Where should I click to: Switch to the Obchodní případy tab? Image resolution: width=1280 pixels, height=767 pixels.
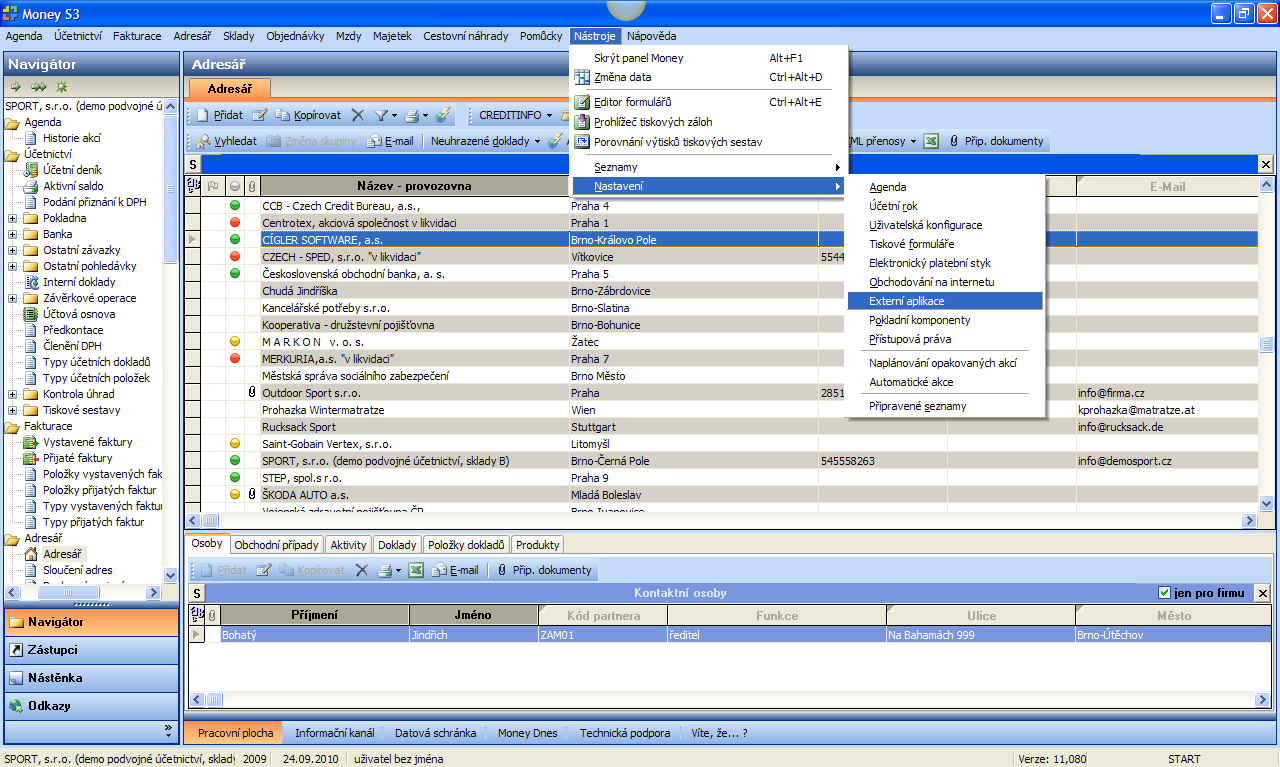(276, 545)
